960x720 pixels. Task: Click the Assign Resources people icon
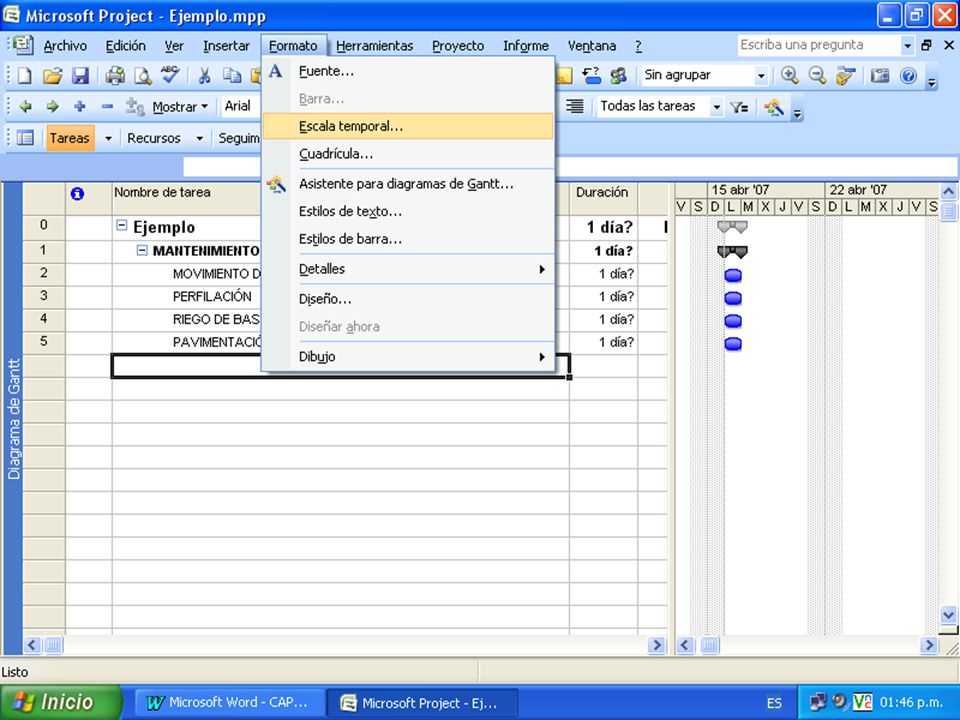[x=618, y=75]
